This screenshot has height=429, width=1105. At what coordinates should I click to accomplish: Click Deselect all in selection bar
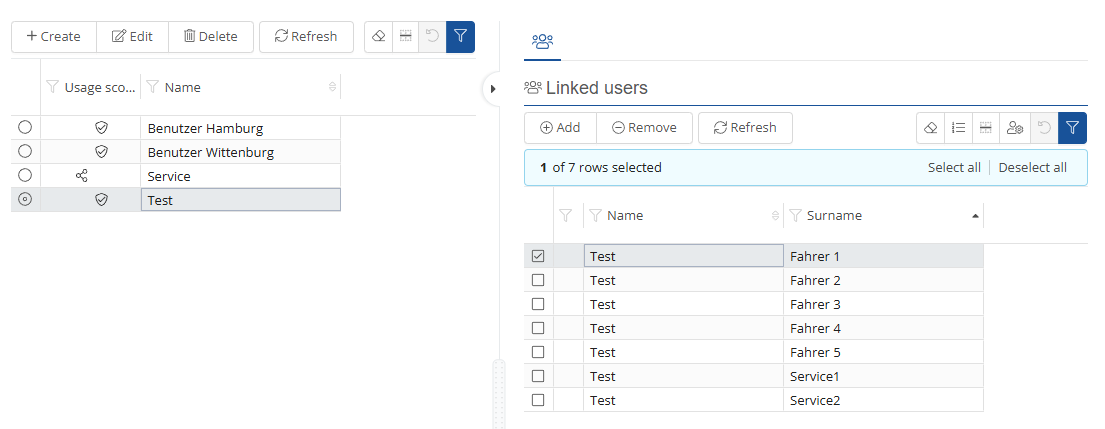tap(1032, 168)
